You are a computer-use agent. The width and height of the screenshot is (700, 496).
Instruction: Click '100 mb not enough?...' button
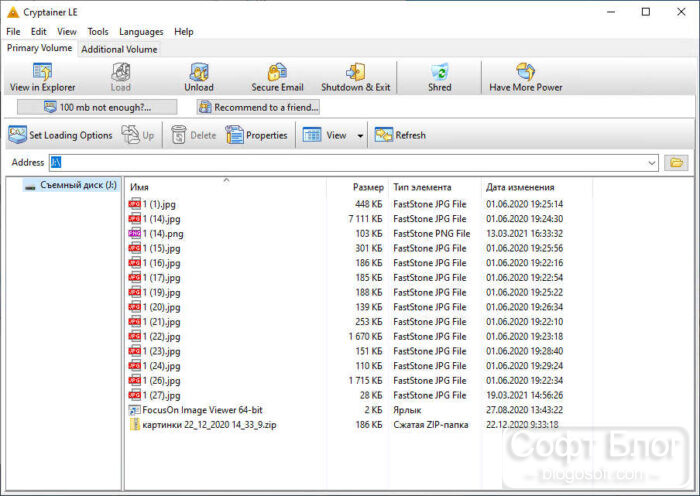pyautogui.click(x=97, y=107)
